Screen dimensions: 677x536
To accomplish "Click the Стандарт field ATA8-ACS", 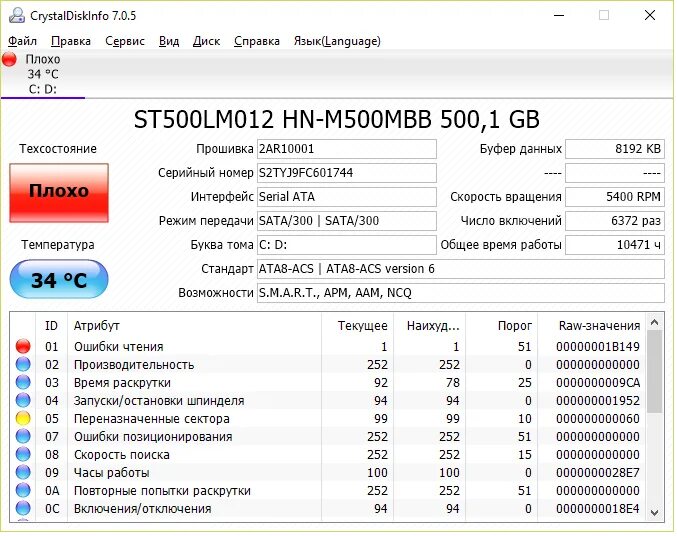I will click(x=461, y=269).
